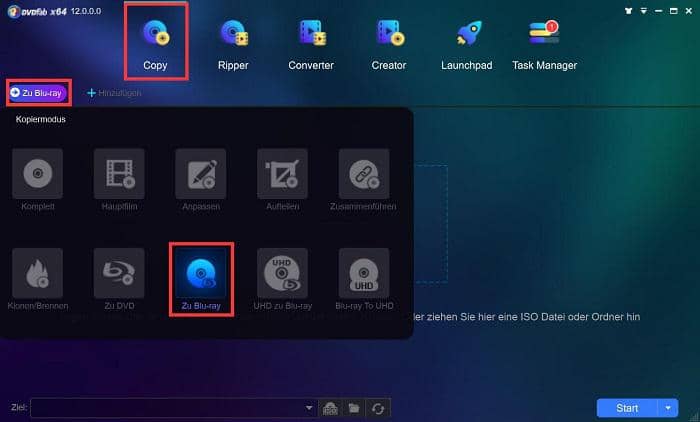Open the title bar settings menu arrow

[x=644, y=11]
